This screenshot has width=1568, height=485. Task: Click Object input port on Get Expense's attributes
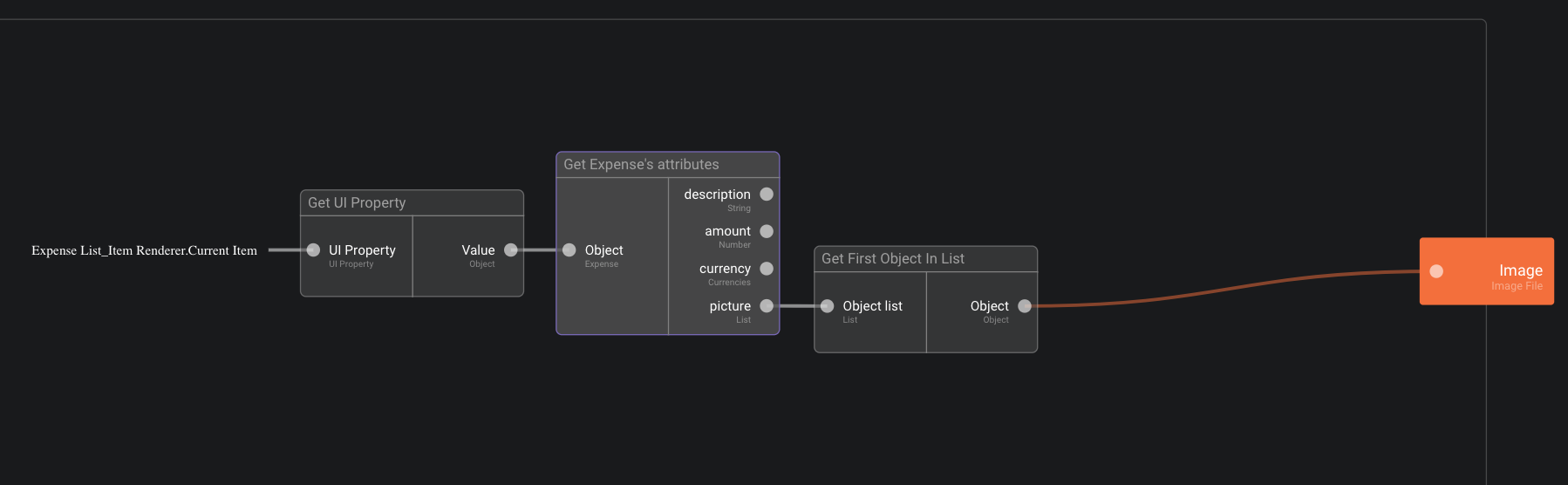pos(569,250)
